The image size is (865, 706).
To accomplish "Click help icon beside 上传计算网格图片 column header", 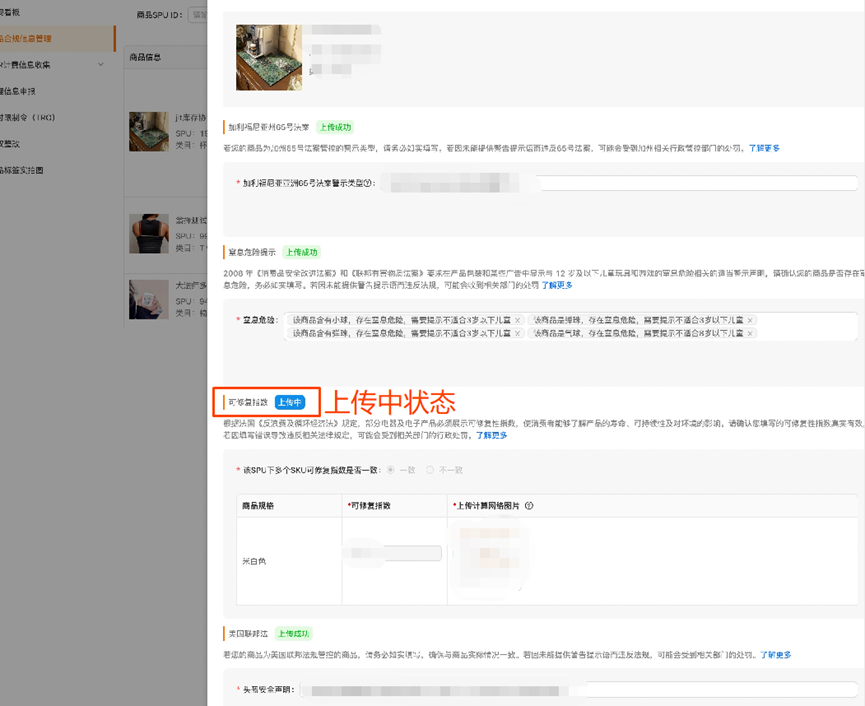I will pos(529,506).
